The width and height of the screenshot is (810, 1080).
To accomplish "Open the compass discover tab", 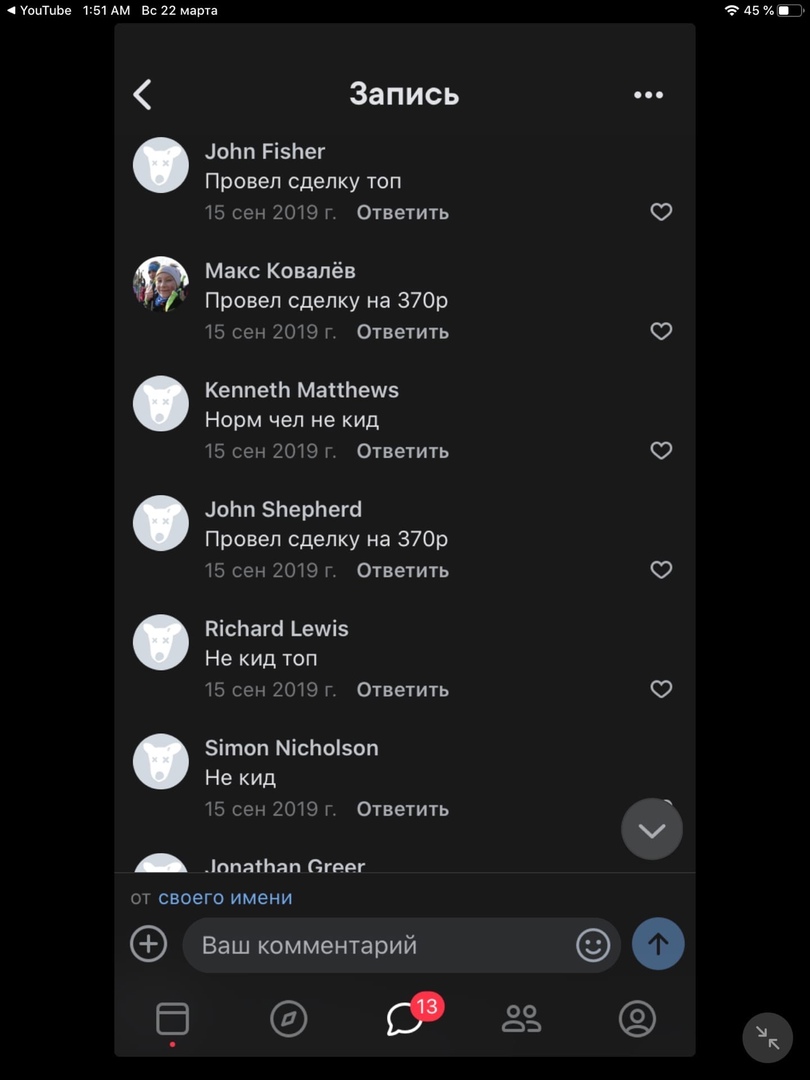I will pos(288,1019).
